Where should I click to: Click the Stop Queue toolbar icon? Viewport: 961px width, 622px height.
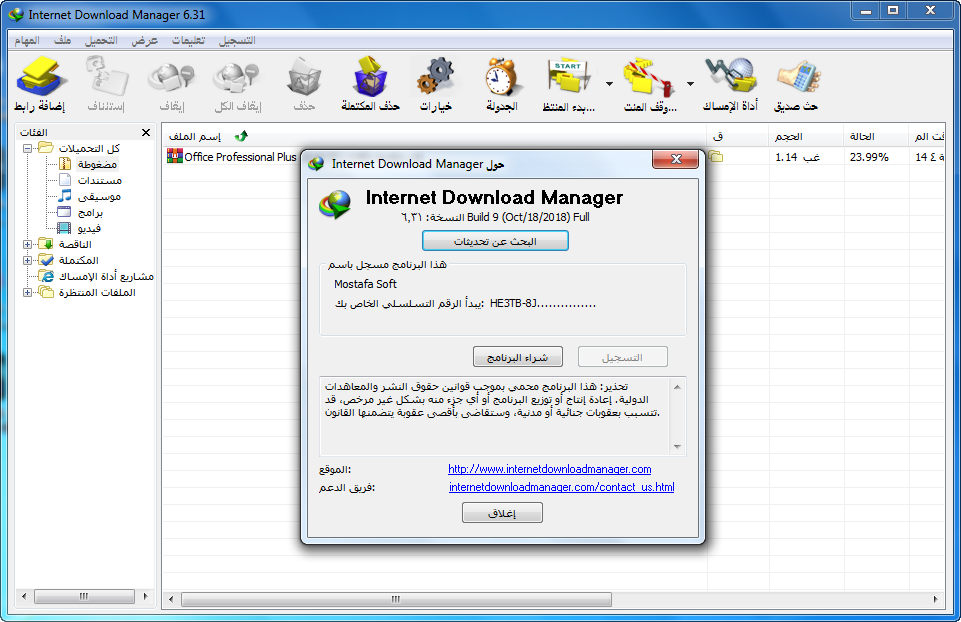pos(650,84)
